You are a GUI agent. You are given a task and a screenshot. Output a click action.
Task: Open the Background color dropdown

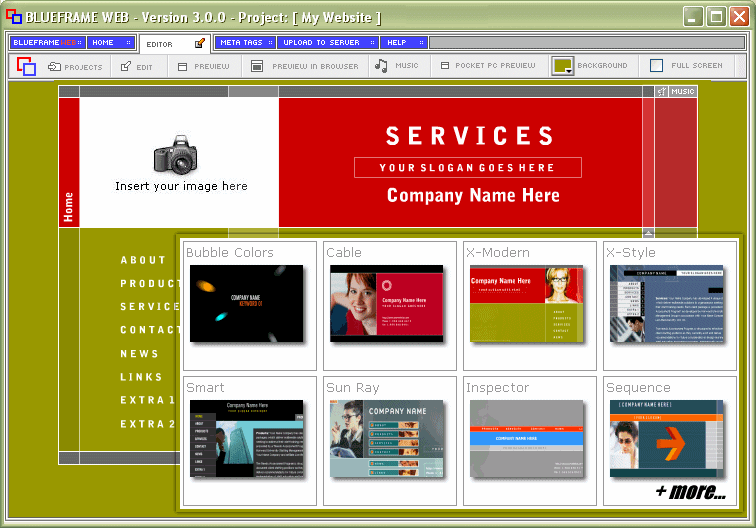coord(563,66)
